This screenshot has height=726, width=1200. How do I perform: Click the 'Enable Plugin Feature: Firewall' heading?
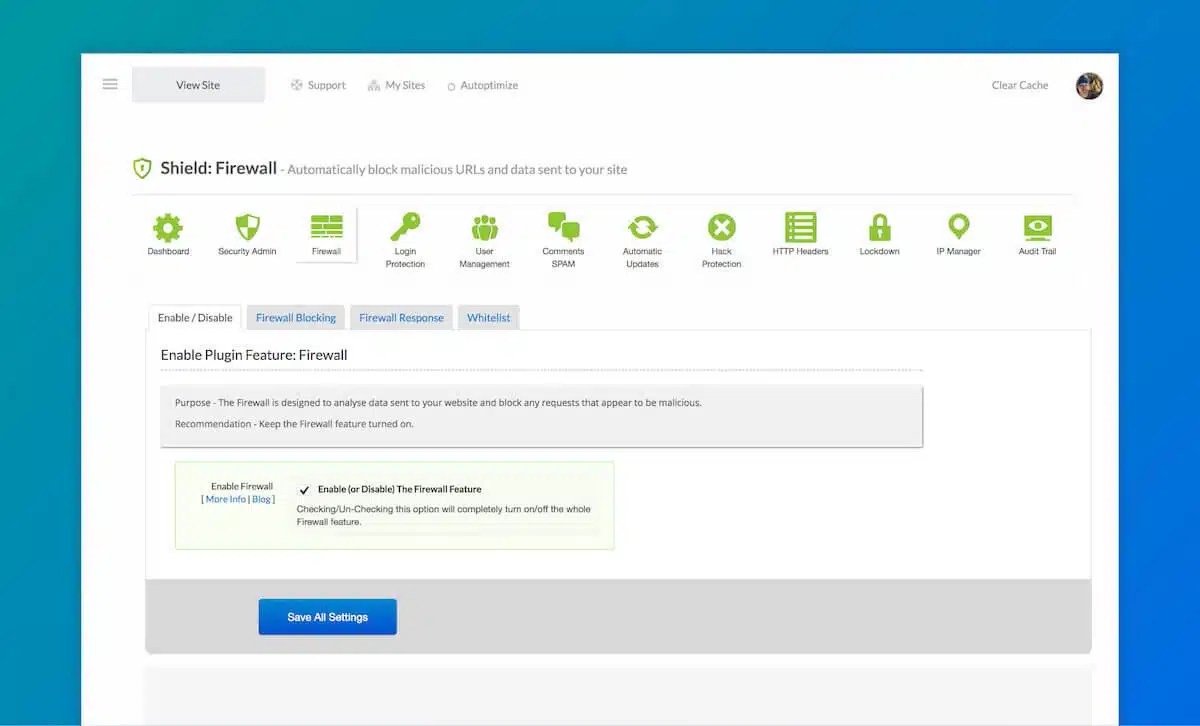coord(254,355)
